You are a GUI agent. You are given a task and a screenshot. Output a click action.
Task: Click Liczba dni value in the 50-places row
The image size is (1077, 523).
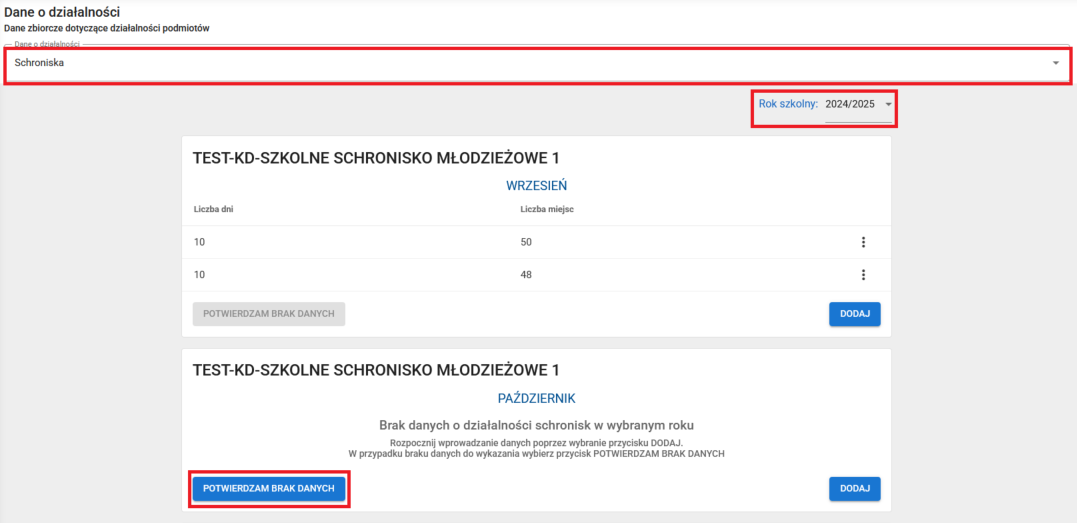200,242
